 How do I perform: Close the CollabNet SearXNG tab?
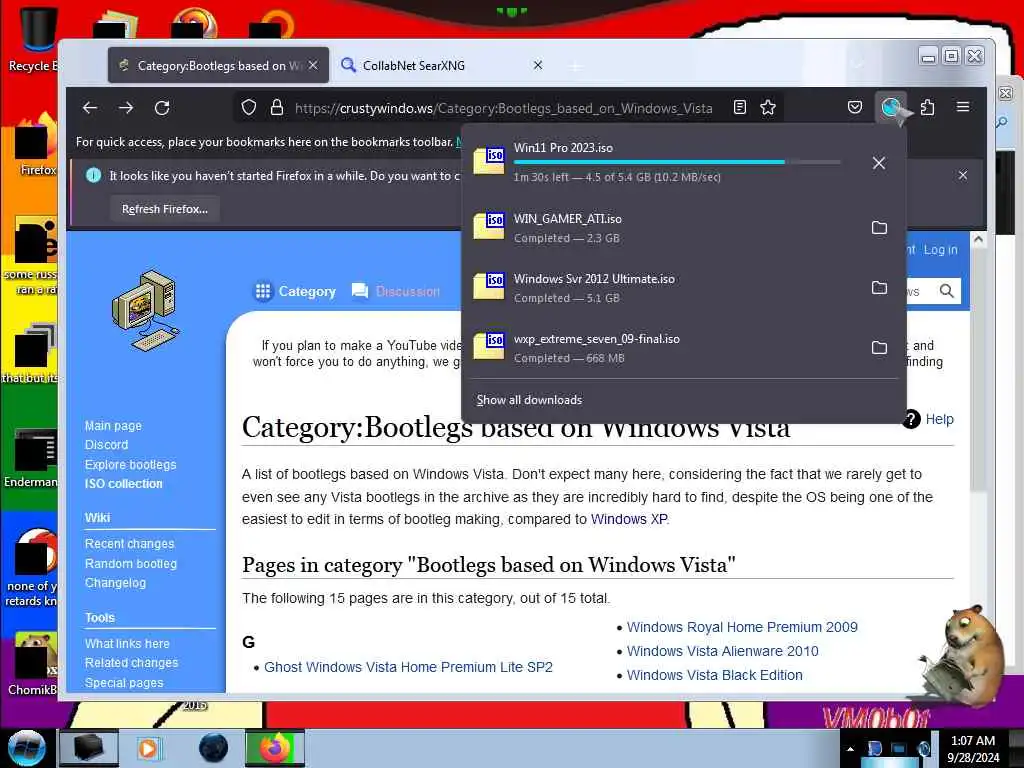click(538, 65)
